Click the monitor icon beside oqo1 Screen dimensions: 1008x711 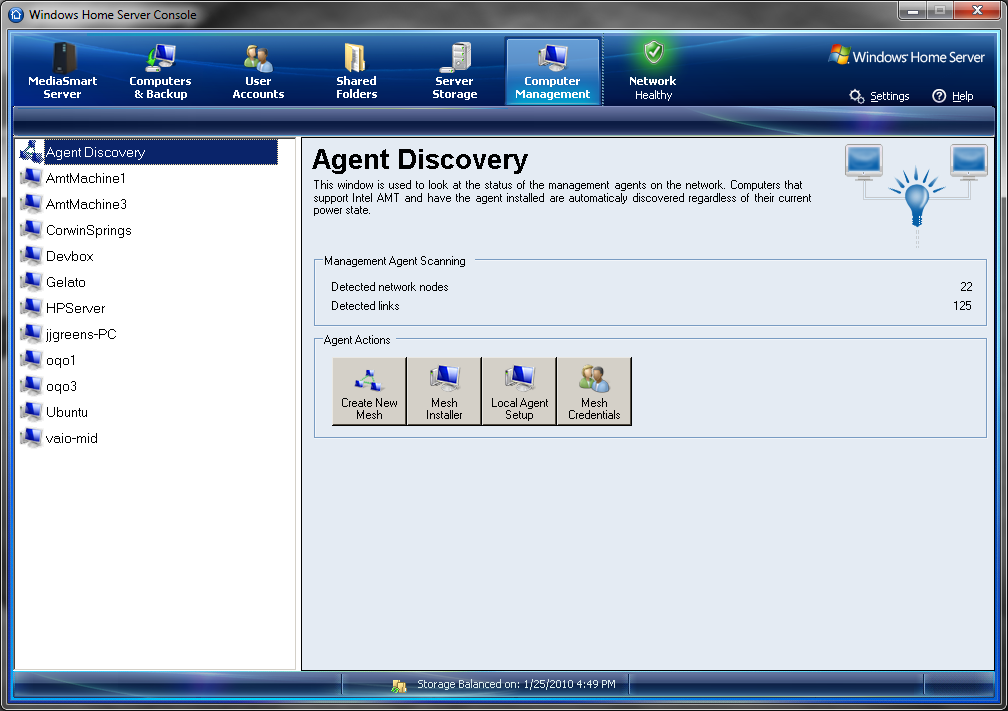pyautogui.click(x=31, y=360)
